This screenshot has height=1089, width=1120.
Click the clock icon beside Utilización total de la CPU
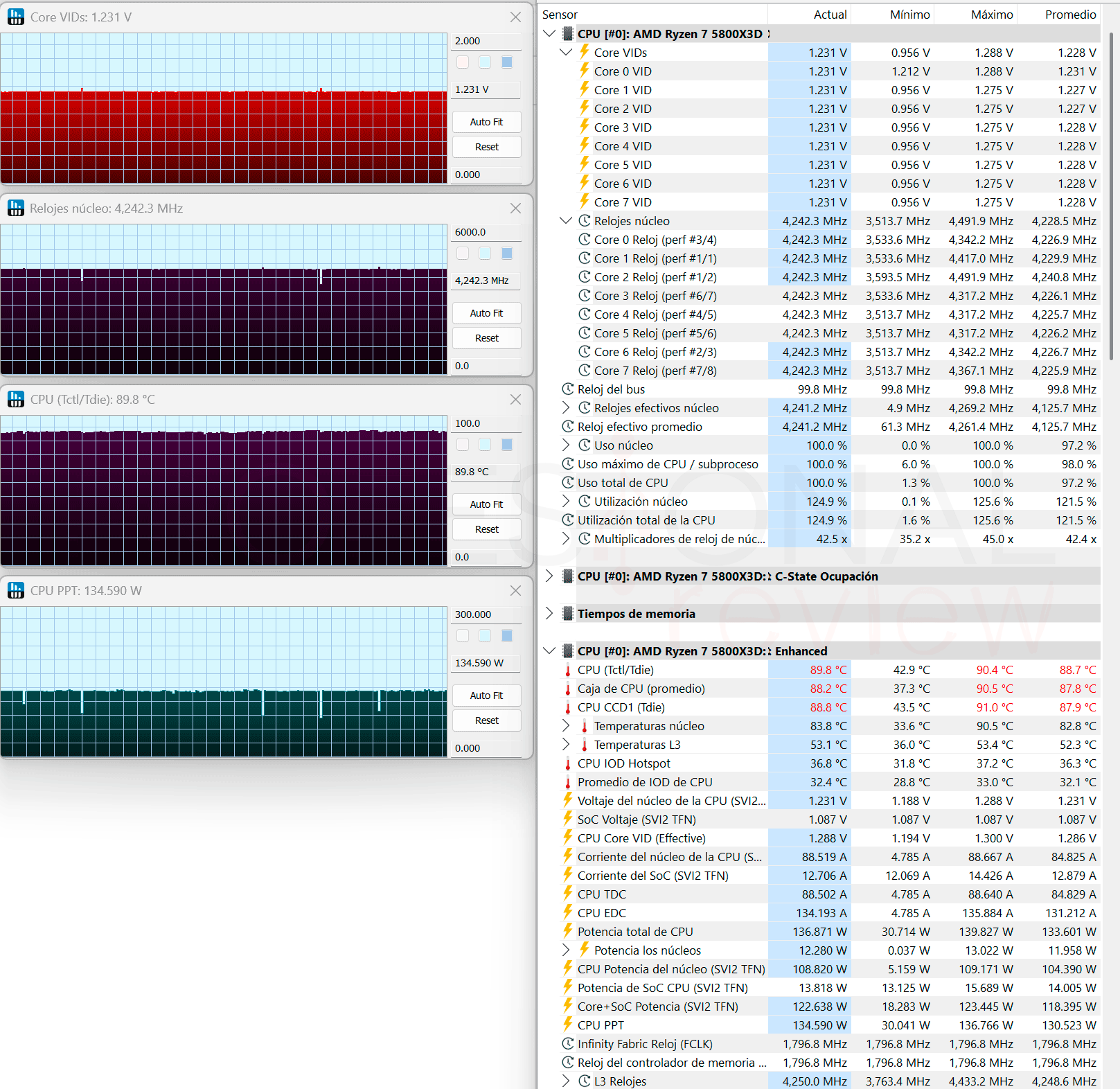click(x=568, y=520)
